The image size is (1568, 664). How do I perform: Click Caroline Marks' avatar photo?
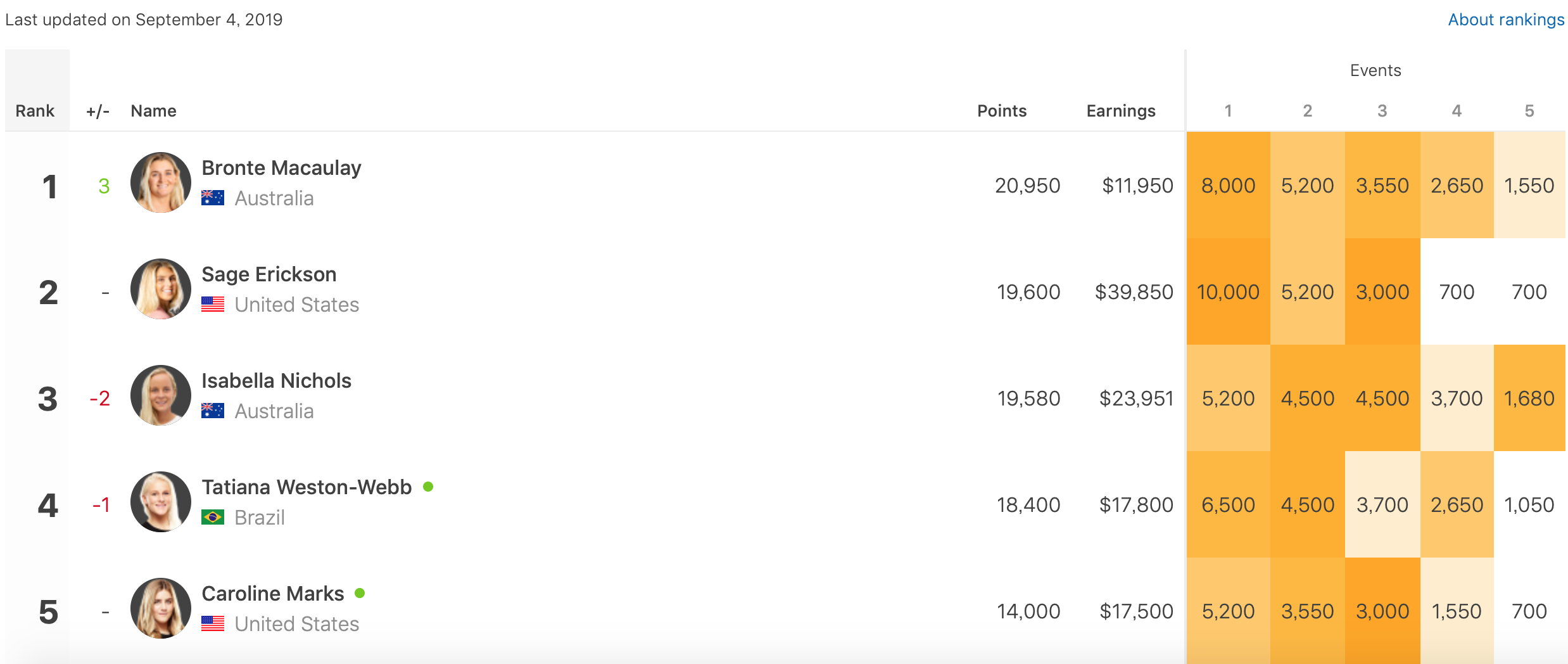pyautogui.click(x=161, y=608)
